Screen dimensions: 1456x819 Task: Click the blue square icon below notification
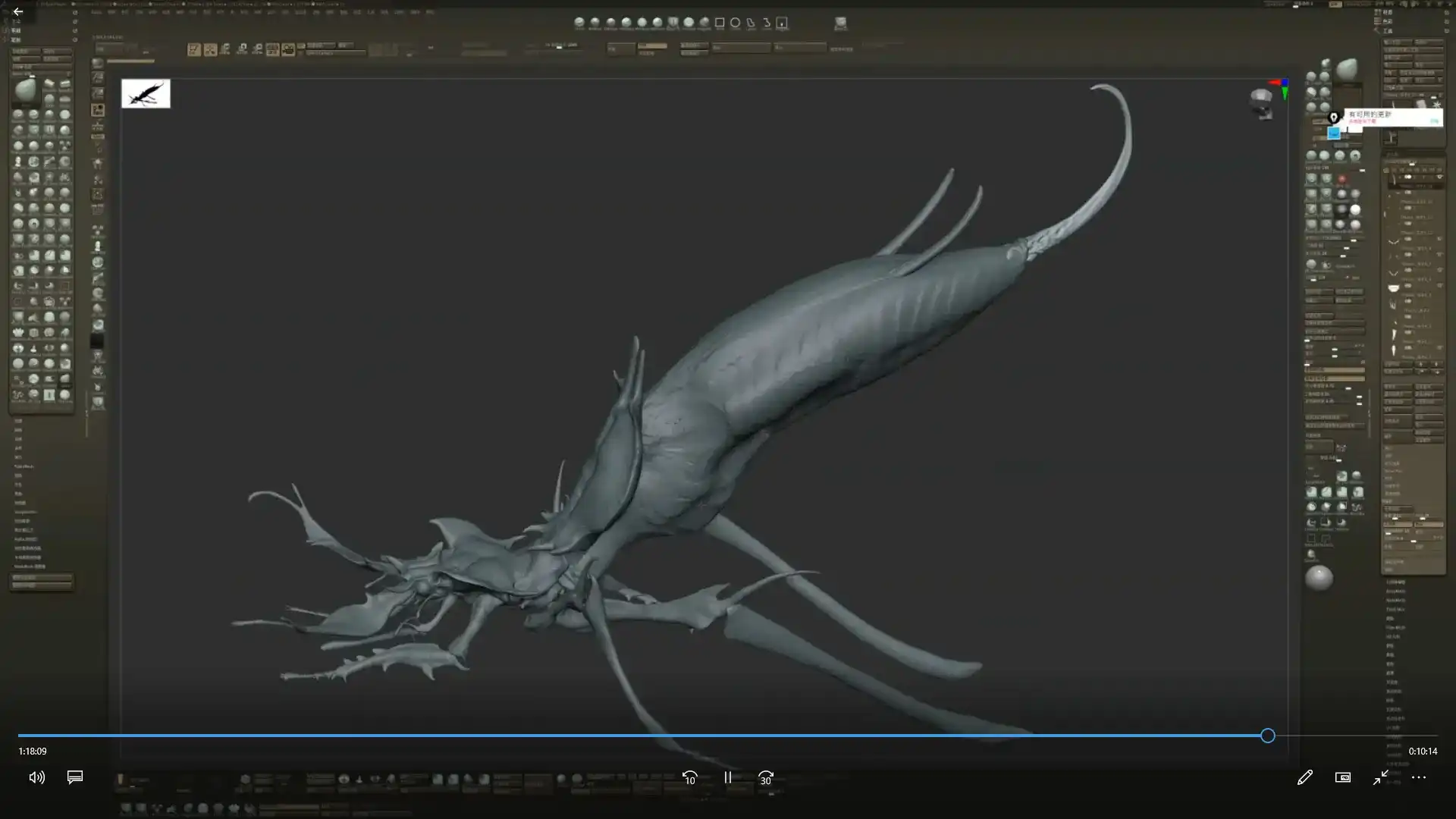[x=1333, y=133]
